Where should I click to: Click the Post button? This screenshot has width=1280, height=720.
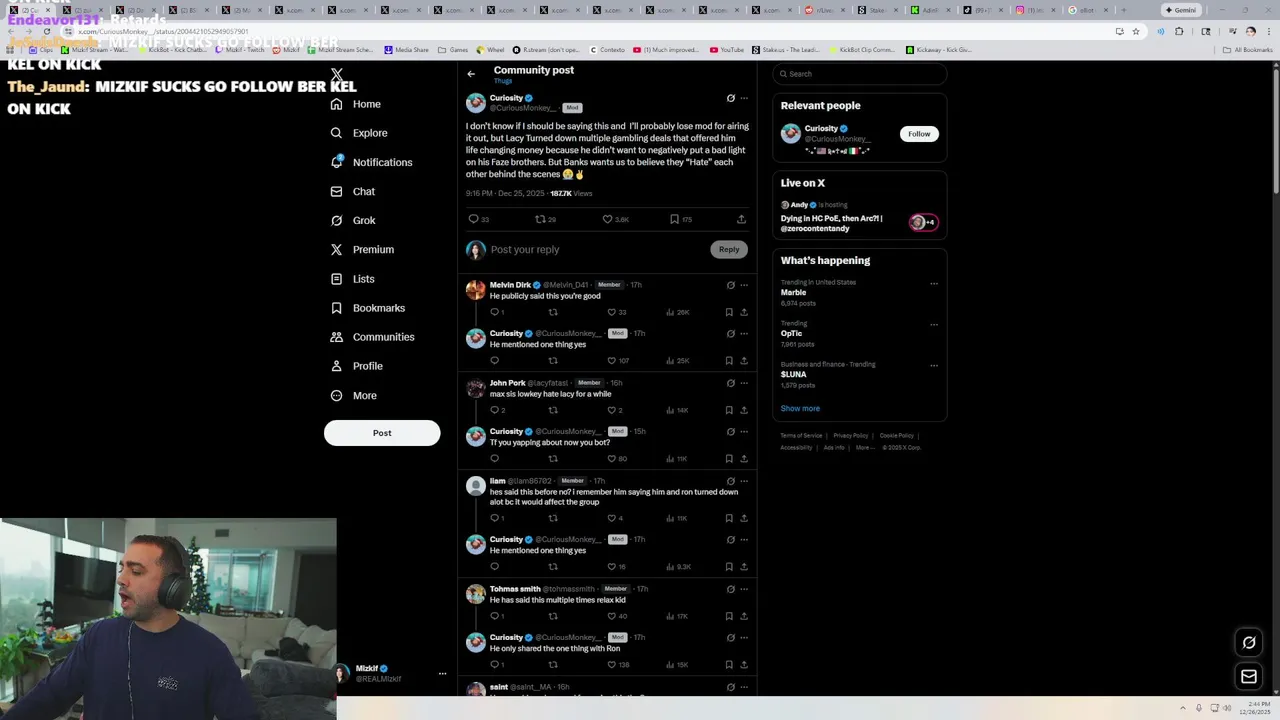tap(382, 433)
